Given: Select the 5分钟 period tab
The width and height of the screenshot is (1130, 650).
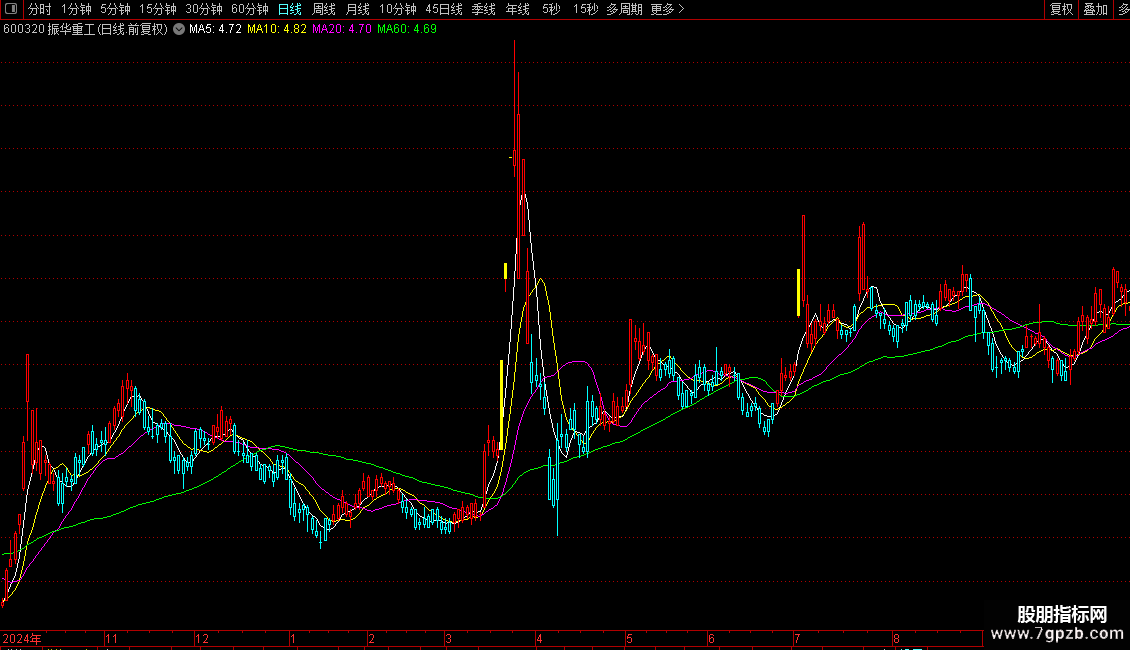Looking at the screenshot, I should click(x=115, y=9).
